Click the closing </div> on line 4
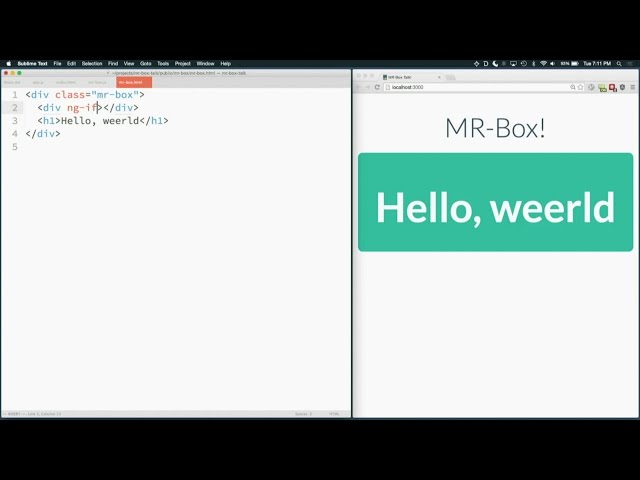The width and height of the screenshot is (640, 480). tap(43, 134)
